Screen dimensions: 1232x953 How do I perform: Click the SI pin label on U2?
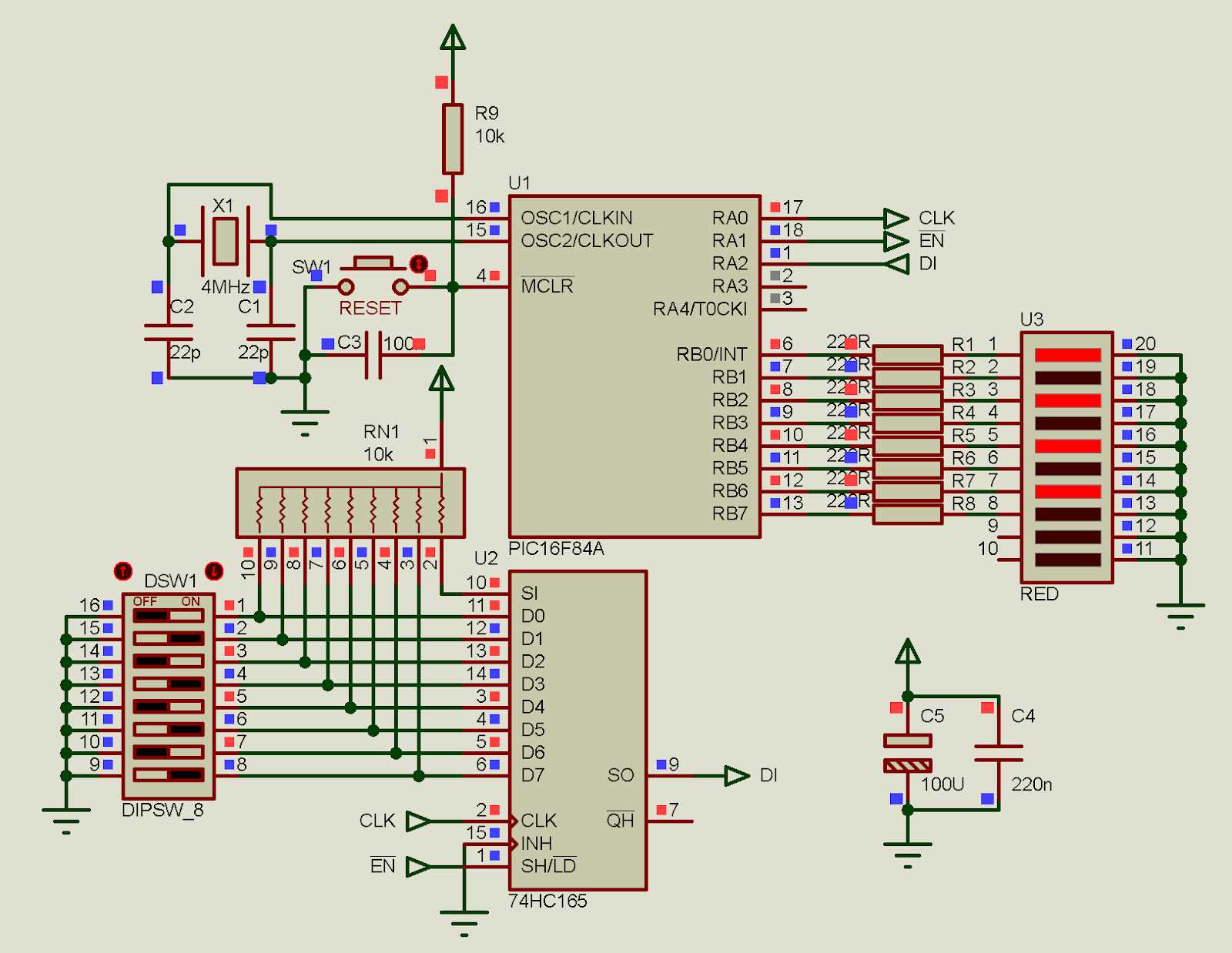click(x=529, y=594)
